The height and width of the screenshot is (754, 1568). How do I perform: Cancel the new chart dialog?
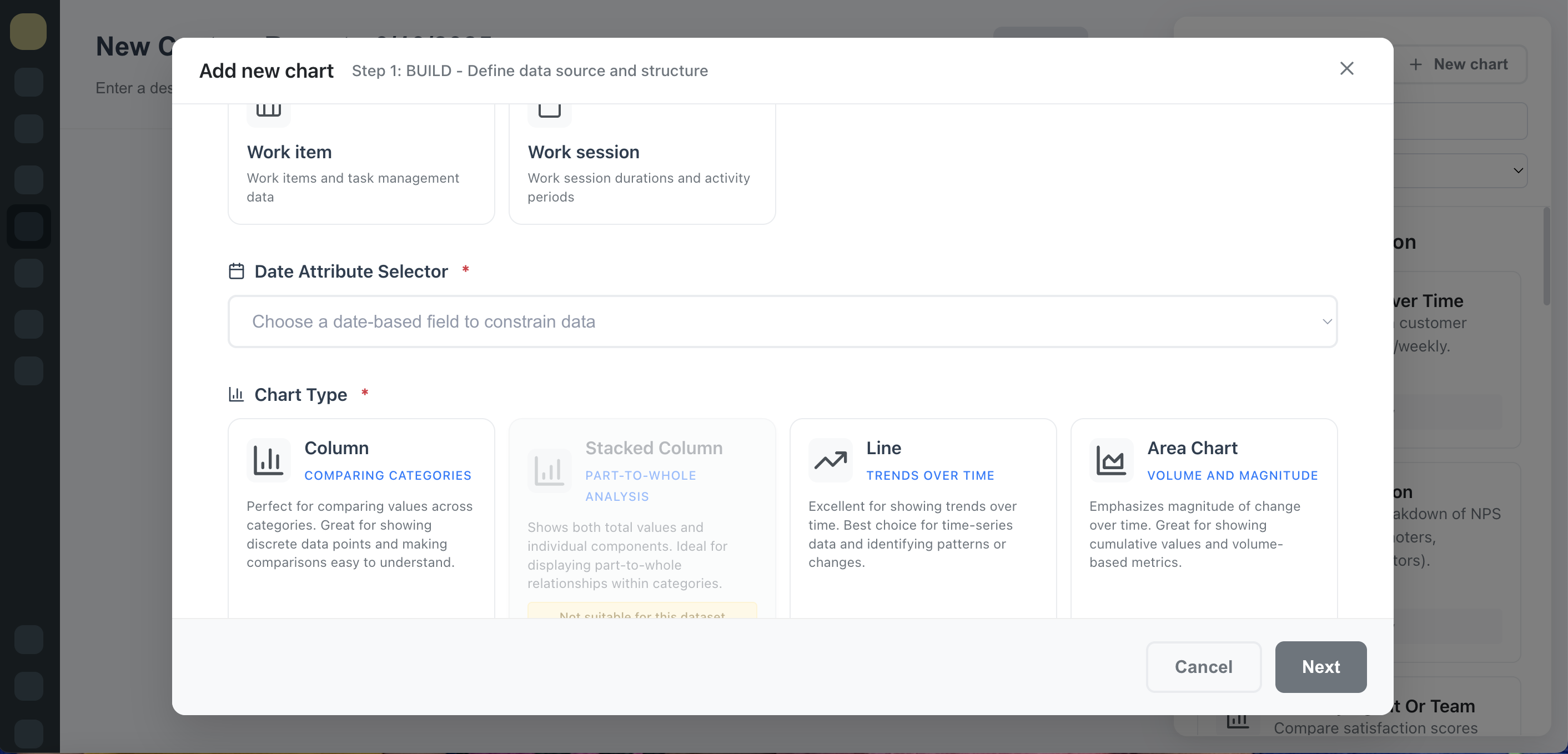click(1203, 666)
